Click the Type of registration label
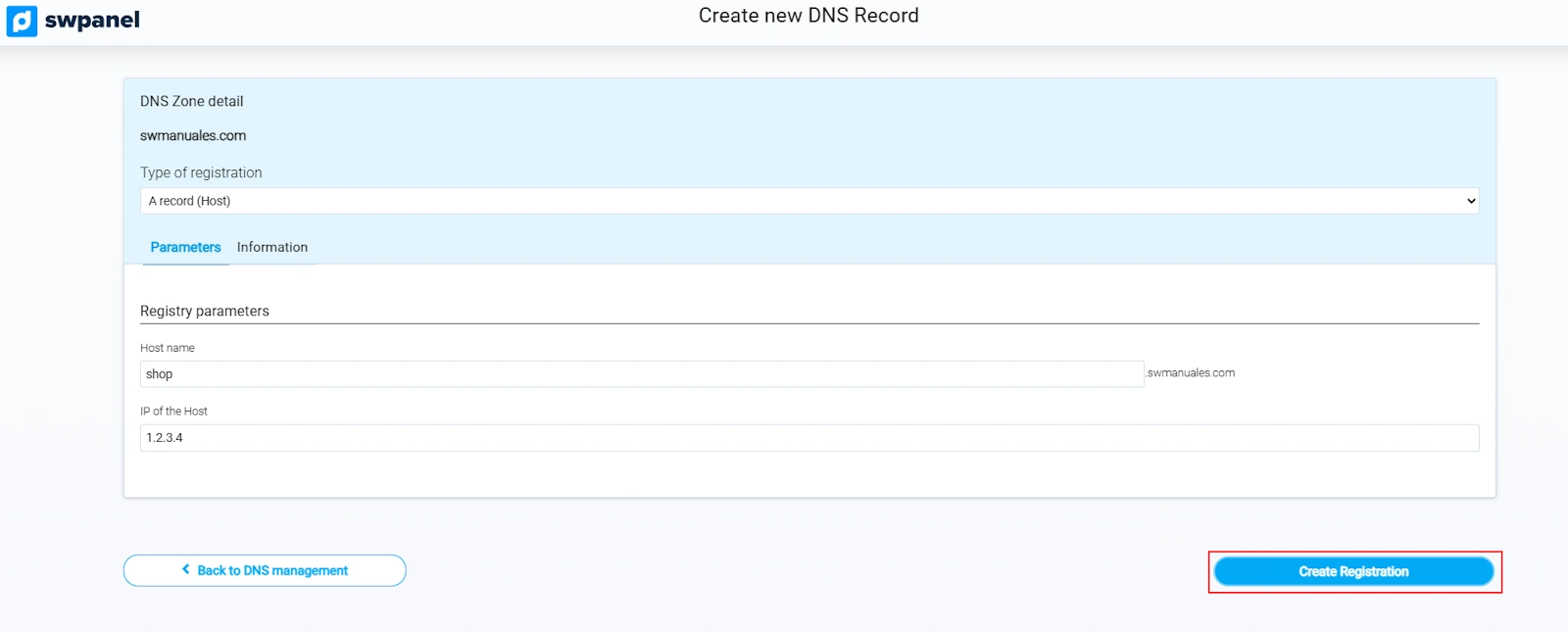 pos(201,172)
